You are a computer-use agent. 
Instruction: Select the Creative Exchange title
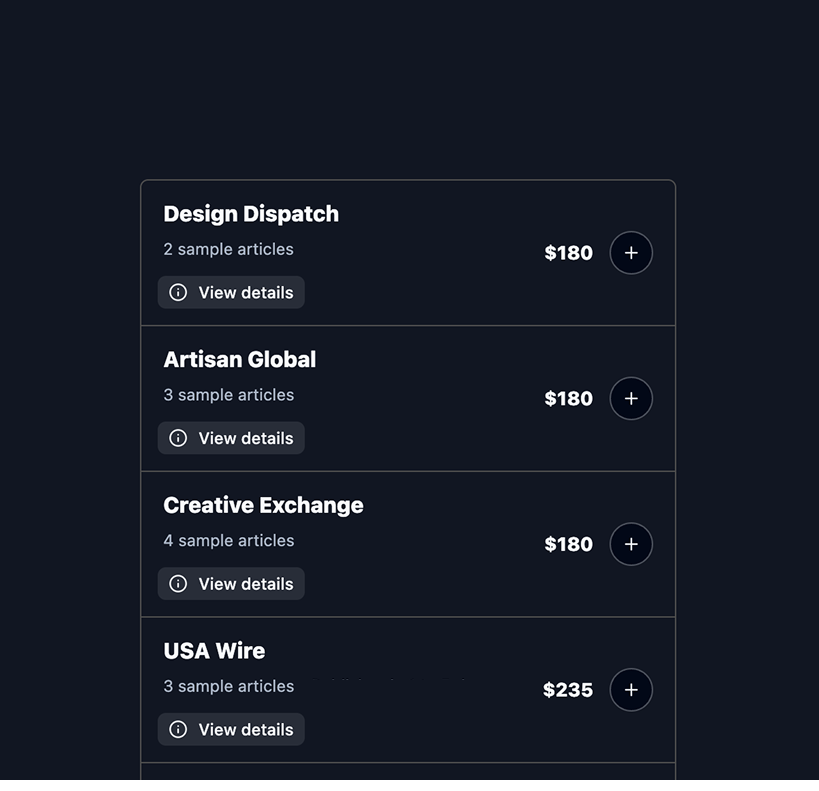(x=263, y=505)
